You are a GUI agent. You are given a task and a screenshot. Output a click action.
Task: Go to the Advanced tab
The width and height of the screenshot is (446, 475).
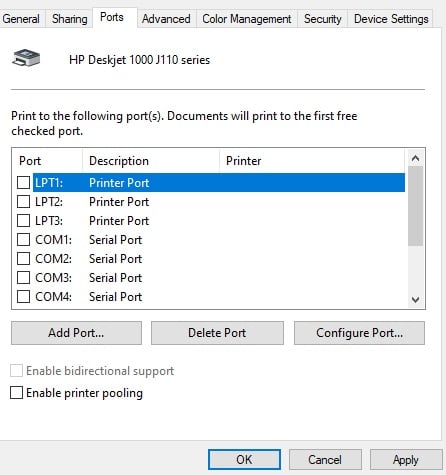(x=166, y=19)
